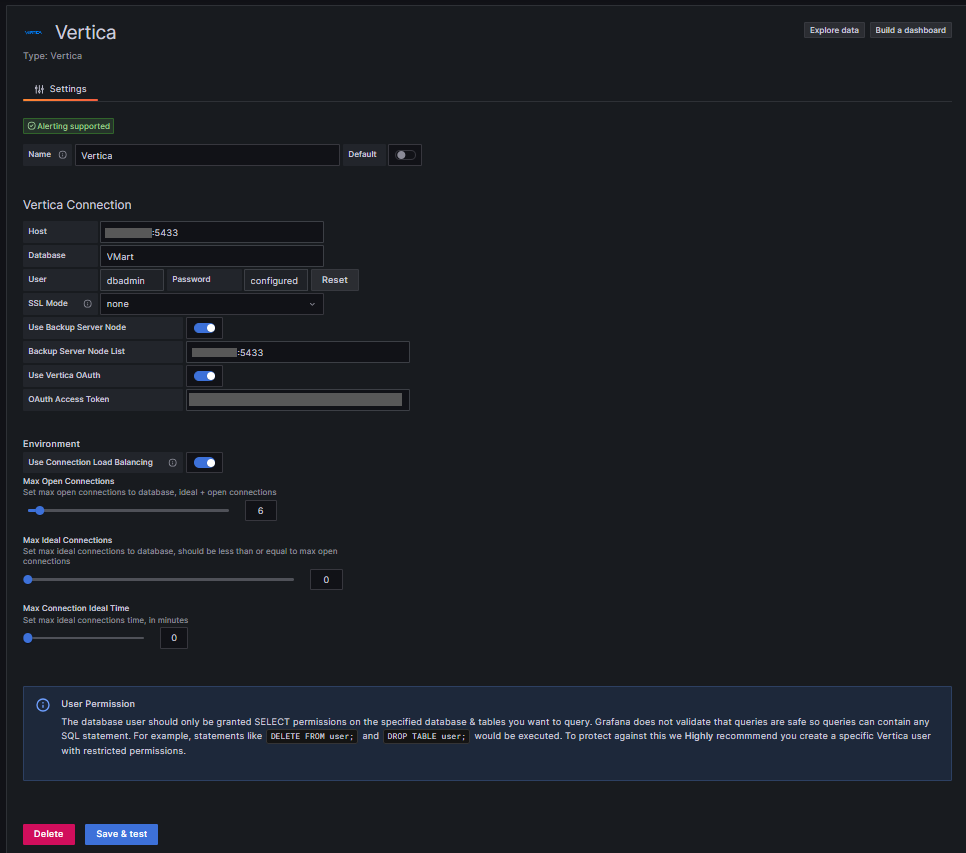This screenshot has height=853, width=966.
Task: Click the Alerting supported badge
Action: pyautogui.click(x=68, y=126)
